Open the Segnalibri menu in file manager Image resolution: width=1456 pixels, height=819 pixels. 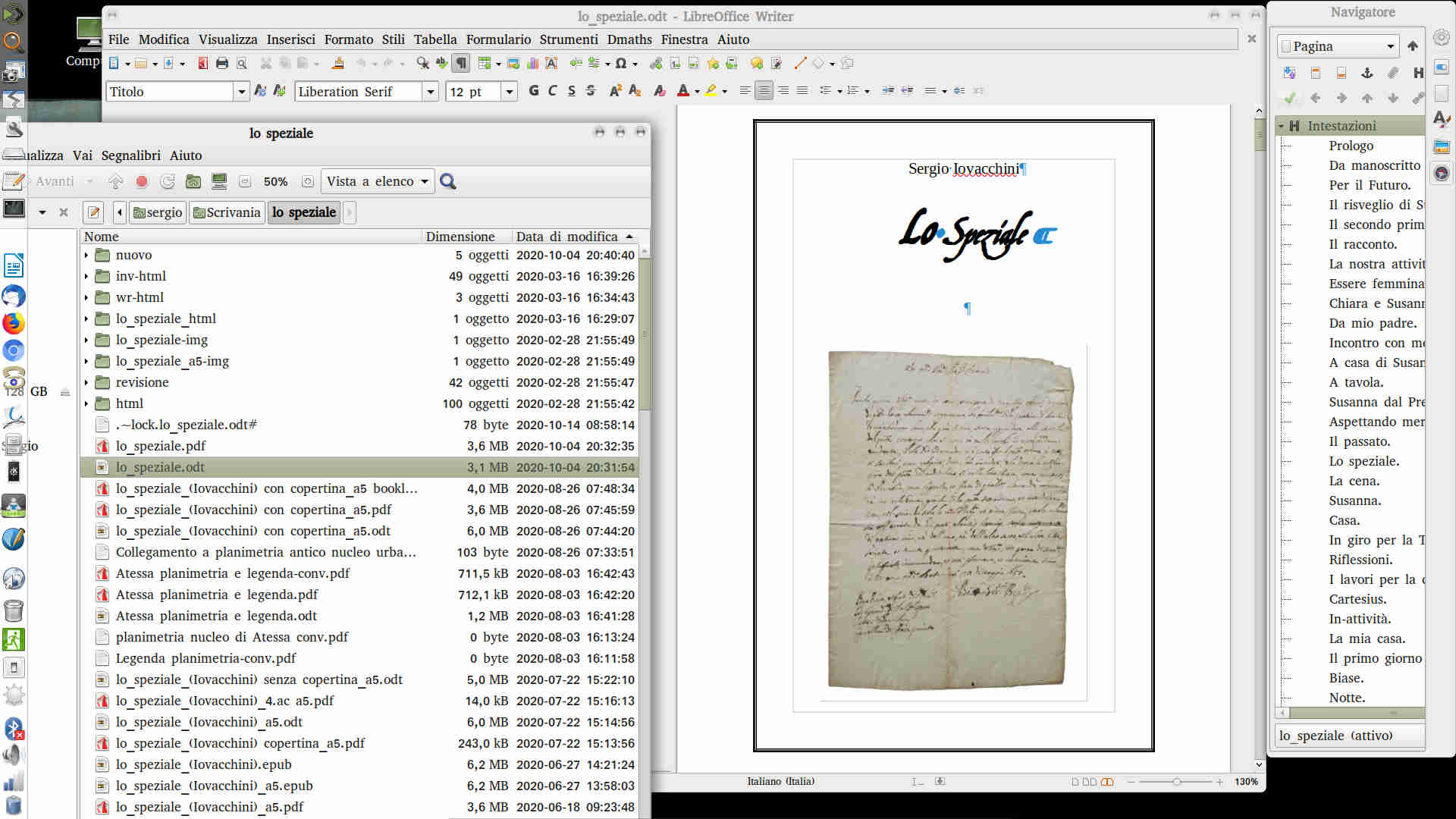[130, 155]
